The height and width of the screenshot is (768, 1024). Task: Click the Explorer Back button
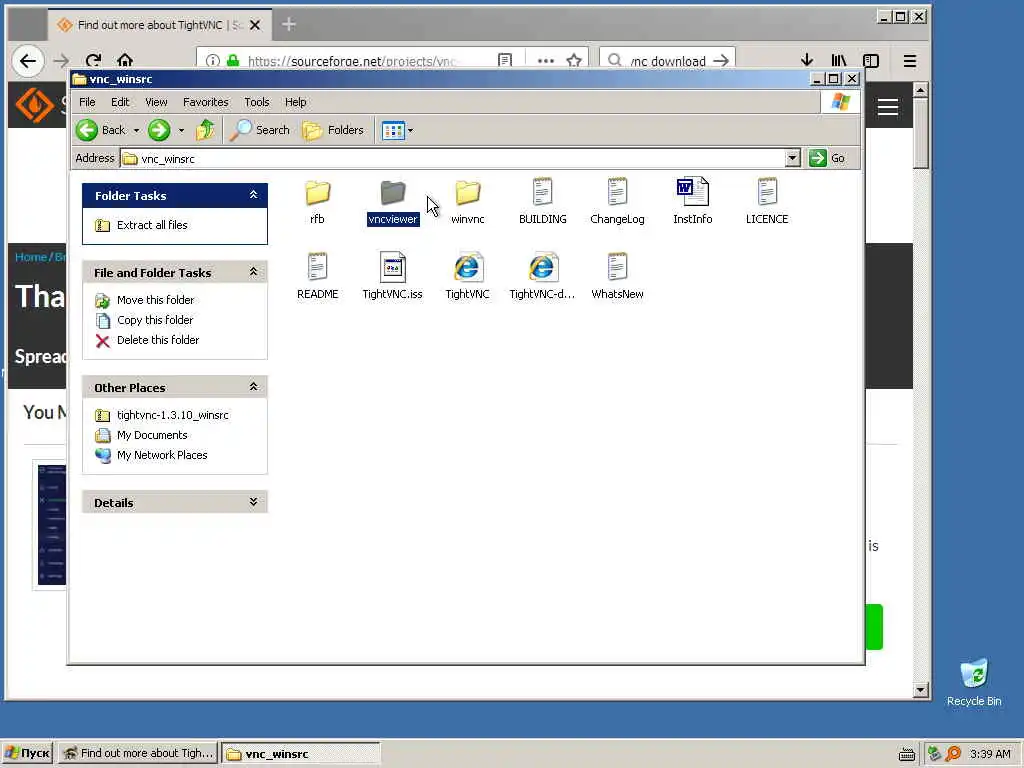pyautogui.click(x=101, y=130)
